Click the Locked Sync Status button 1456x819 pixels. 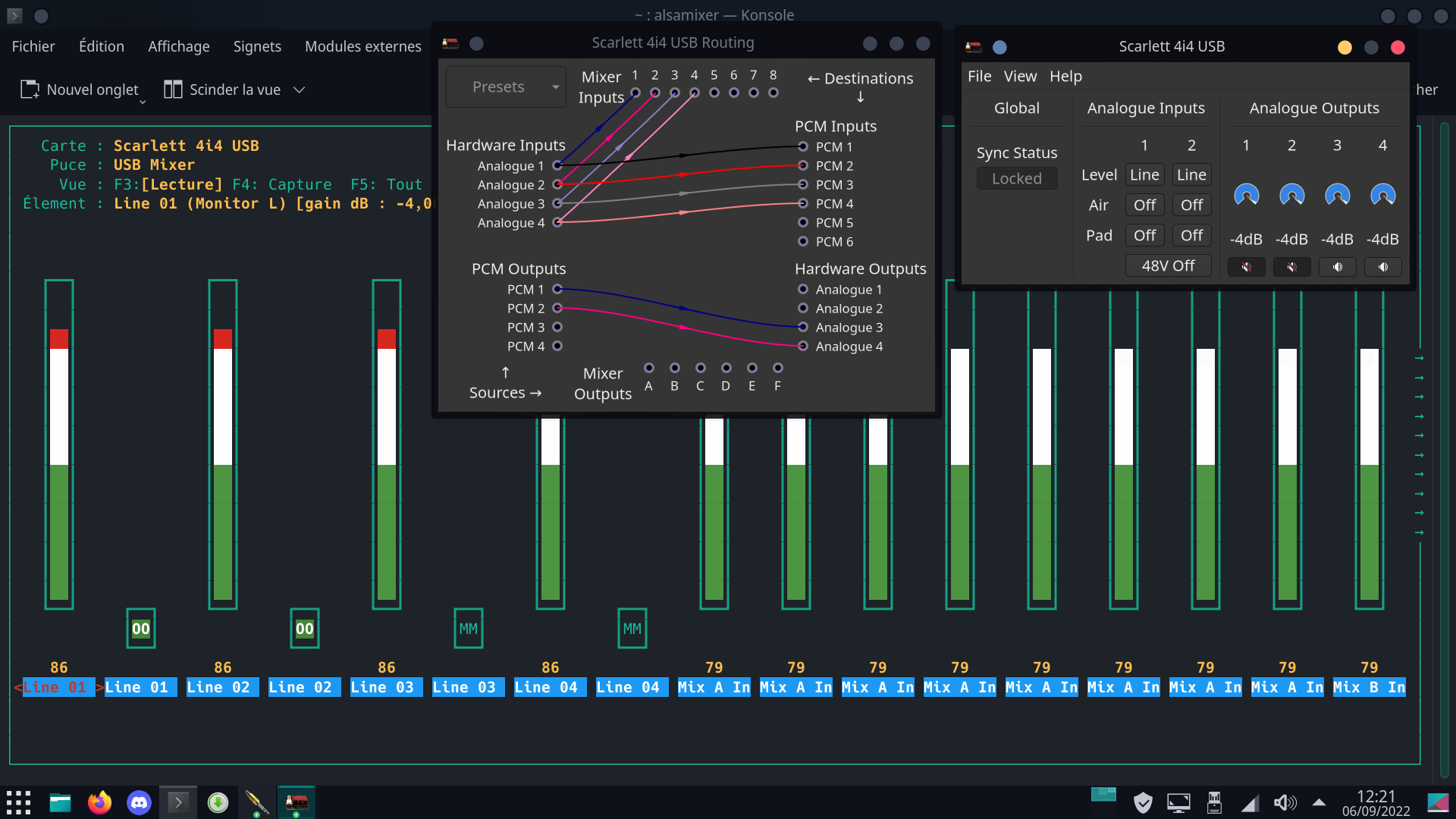(1016, 178)
